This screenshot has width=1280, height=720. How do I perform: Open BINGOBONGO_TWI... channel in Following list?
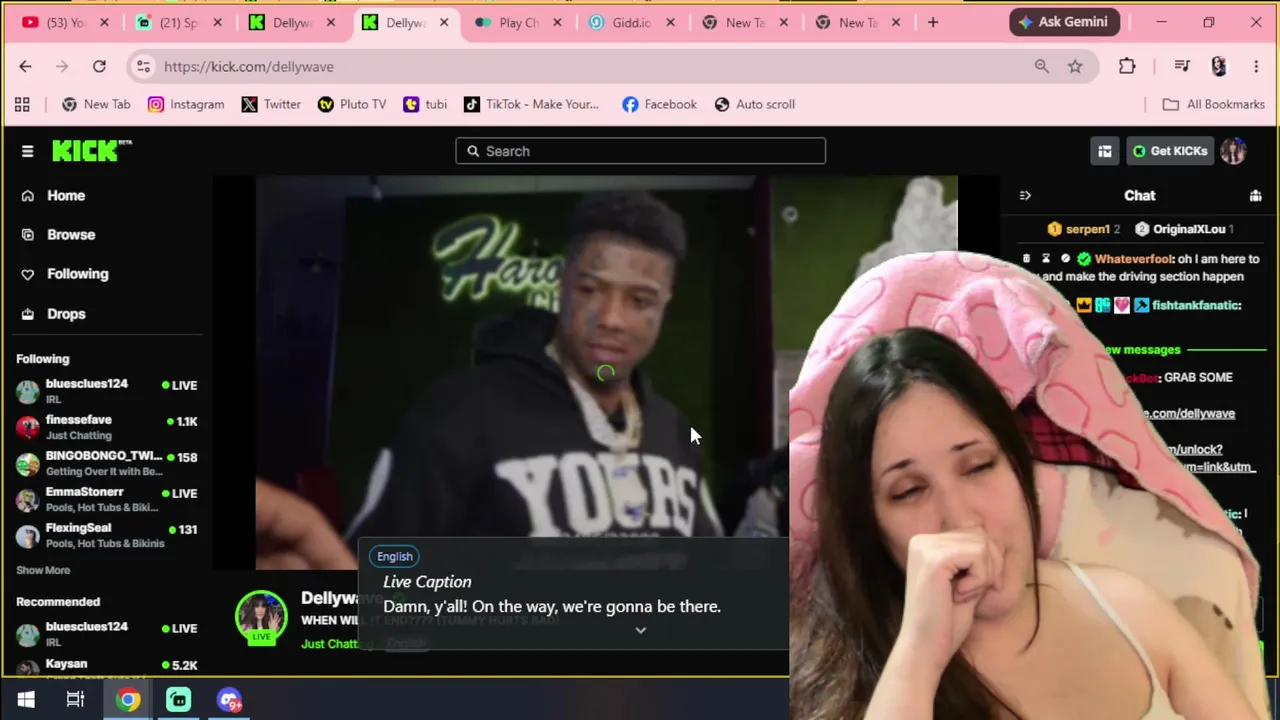[106, 463]
